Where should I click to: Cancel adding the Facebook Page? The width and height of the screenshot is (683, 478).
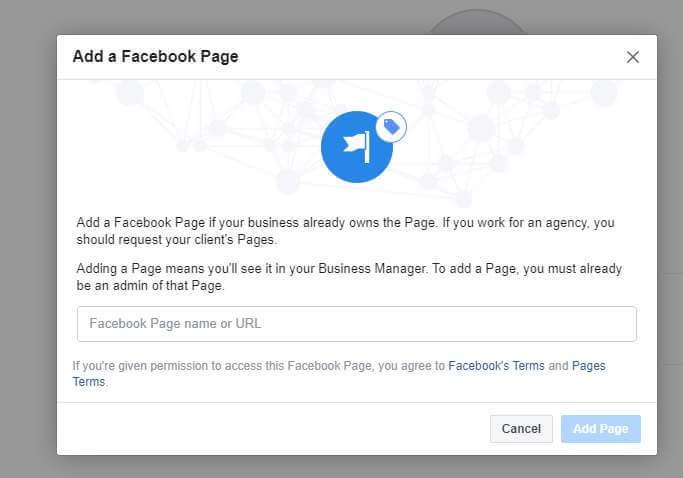[x=521, y=429]
